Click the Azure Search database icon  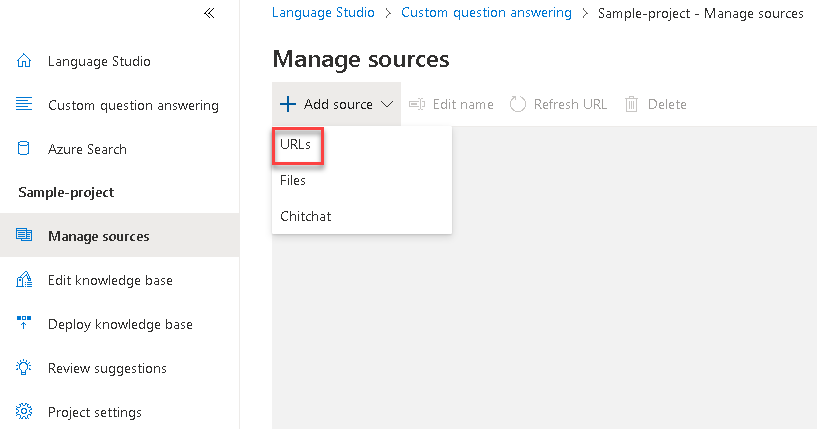[x=24, y=149]
